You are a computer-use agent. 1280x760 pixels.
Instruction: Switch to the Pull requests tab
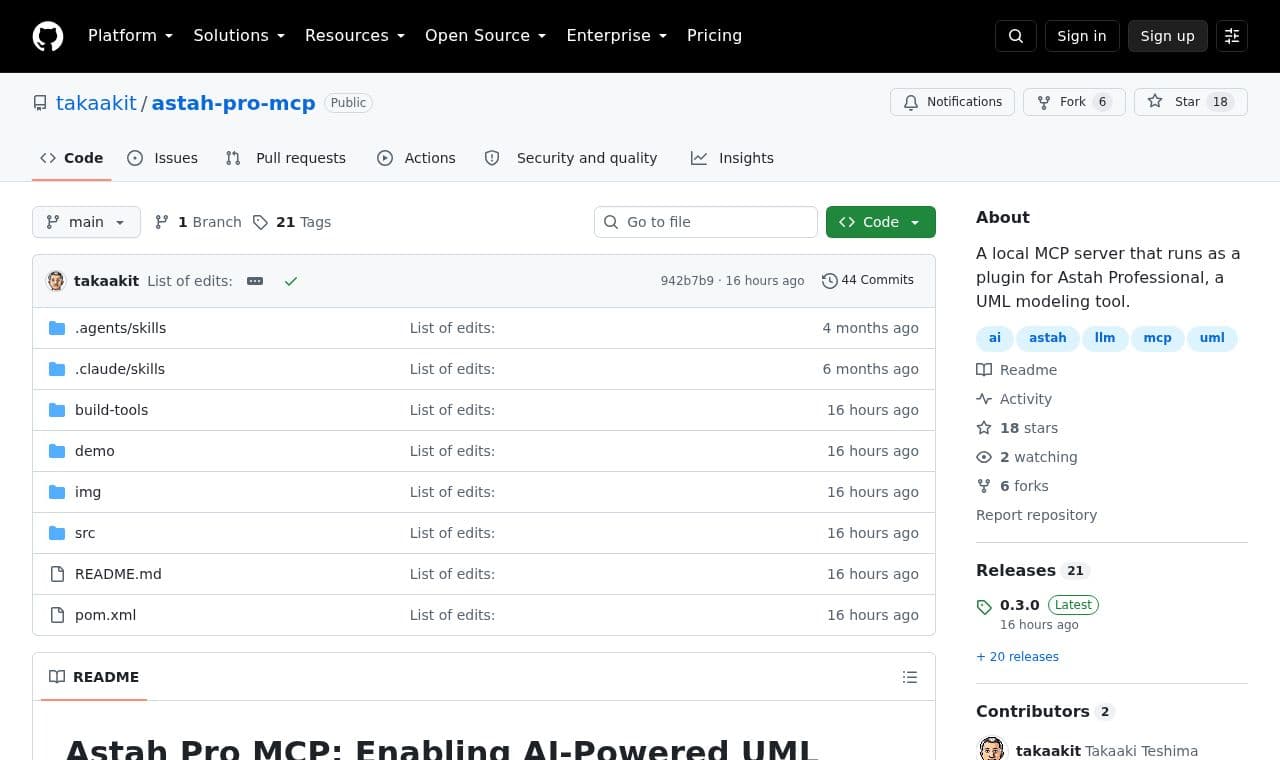(x=286, y=158)
